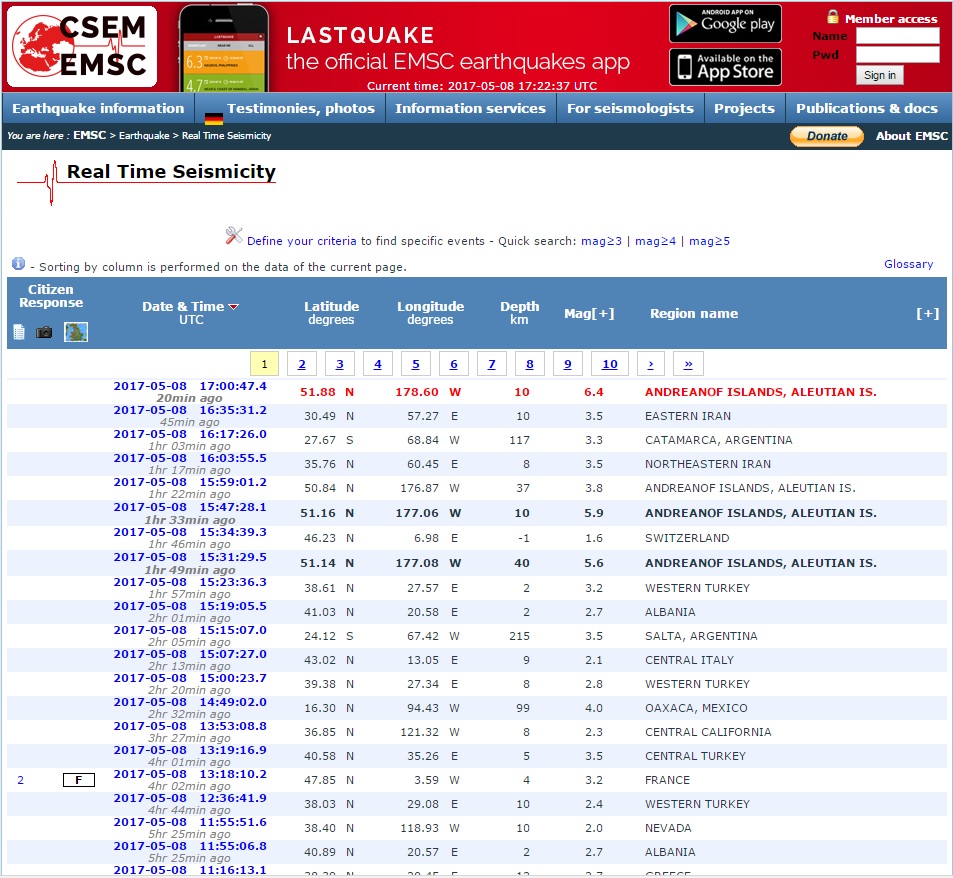Open the 11:55:51.6 Nevada event
The width and height of the screenshot is (953, 878).
click(x=190, y=821)
